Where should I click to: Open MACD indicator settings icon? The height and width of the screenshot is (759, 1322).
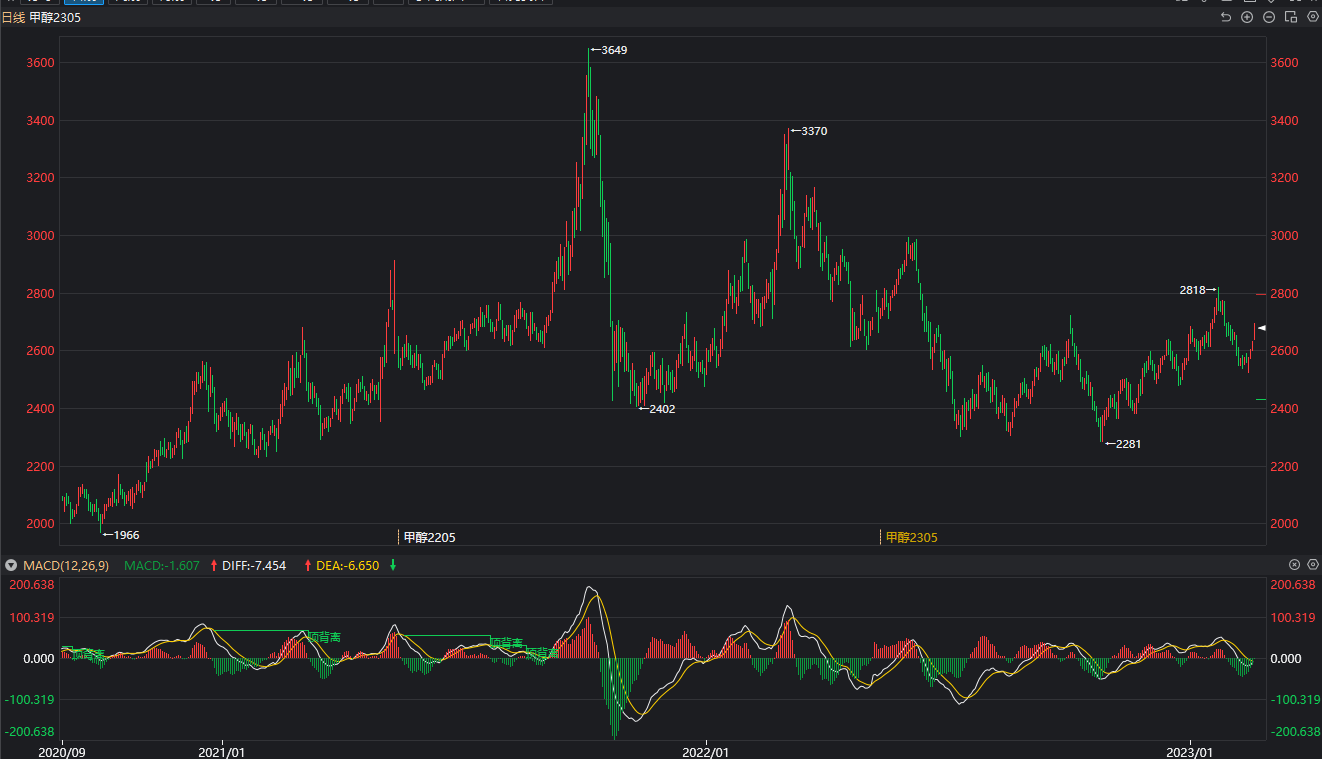pos(1313,565)
